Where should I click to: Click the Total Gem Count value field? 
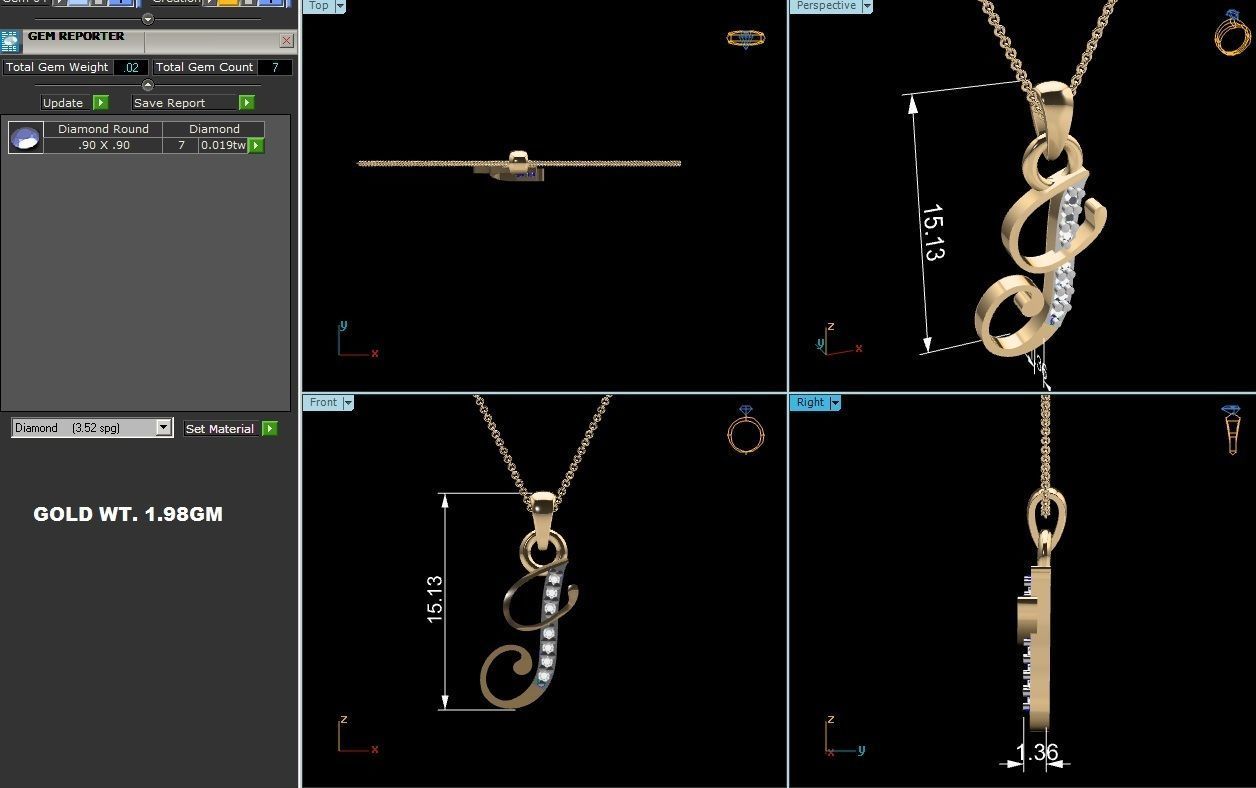(275, 67)
